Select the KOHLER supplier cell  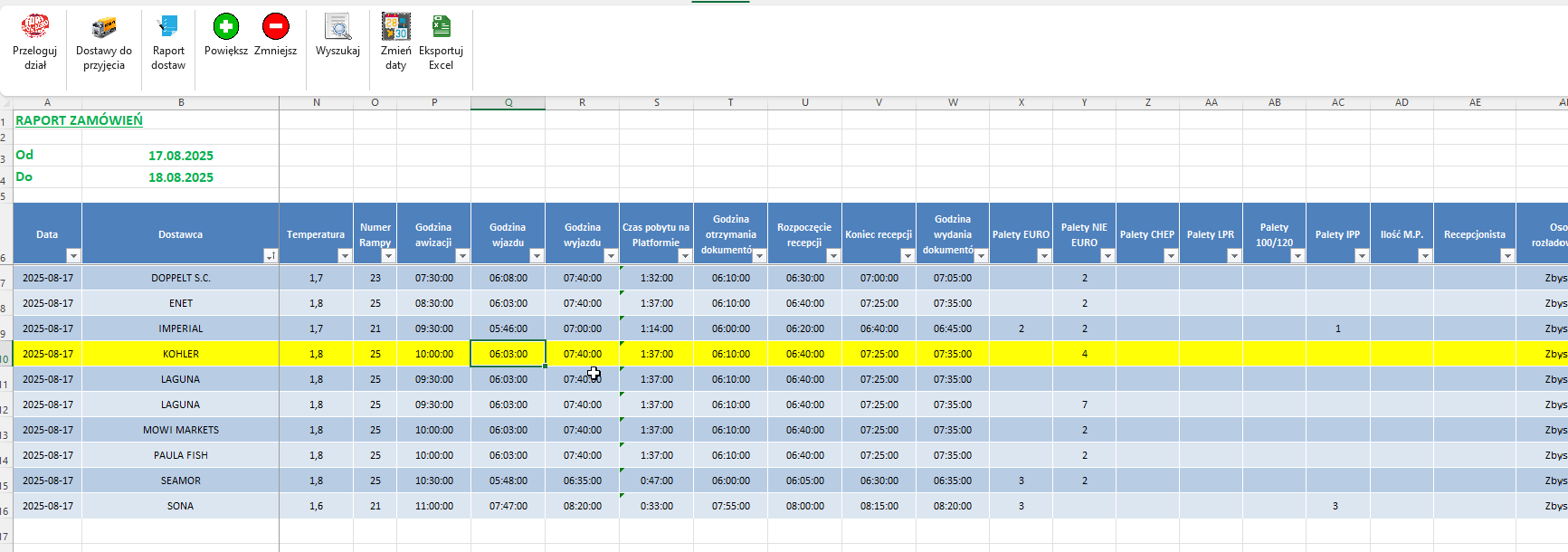(x=181, y=354)
